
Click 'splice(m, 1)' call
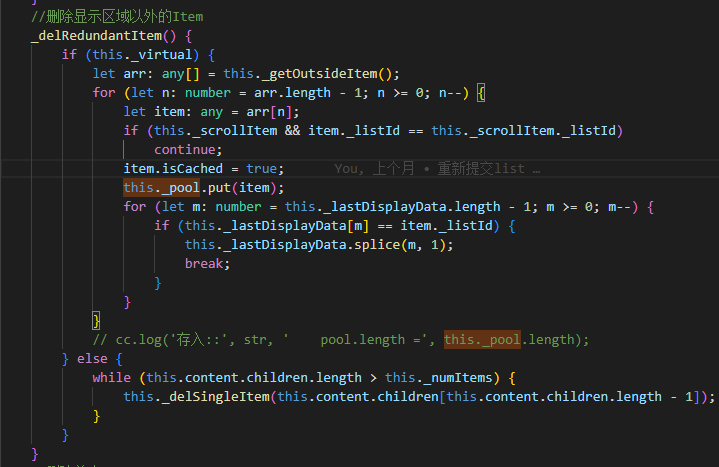tap(399, 245)
